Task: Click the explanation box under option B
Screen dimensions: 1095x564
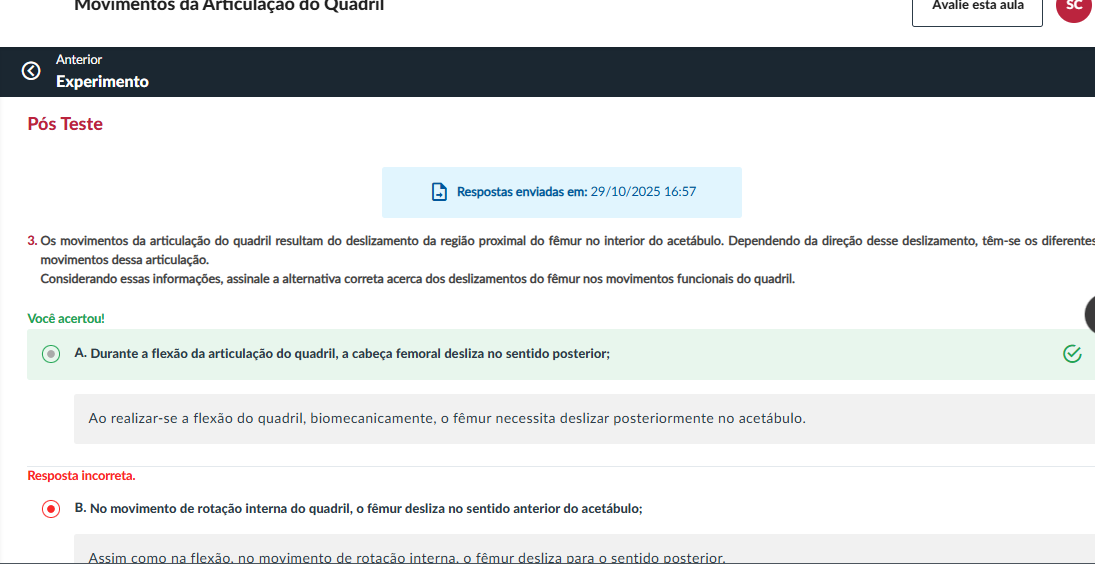Action: pyautogui.click(x=406, y=555)
